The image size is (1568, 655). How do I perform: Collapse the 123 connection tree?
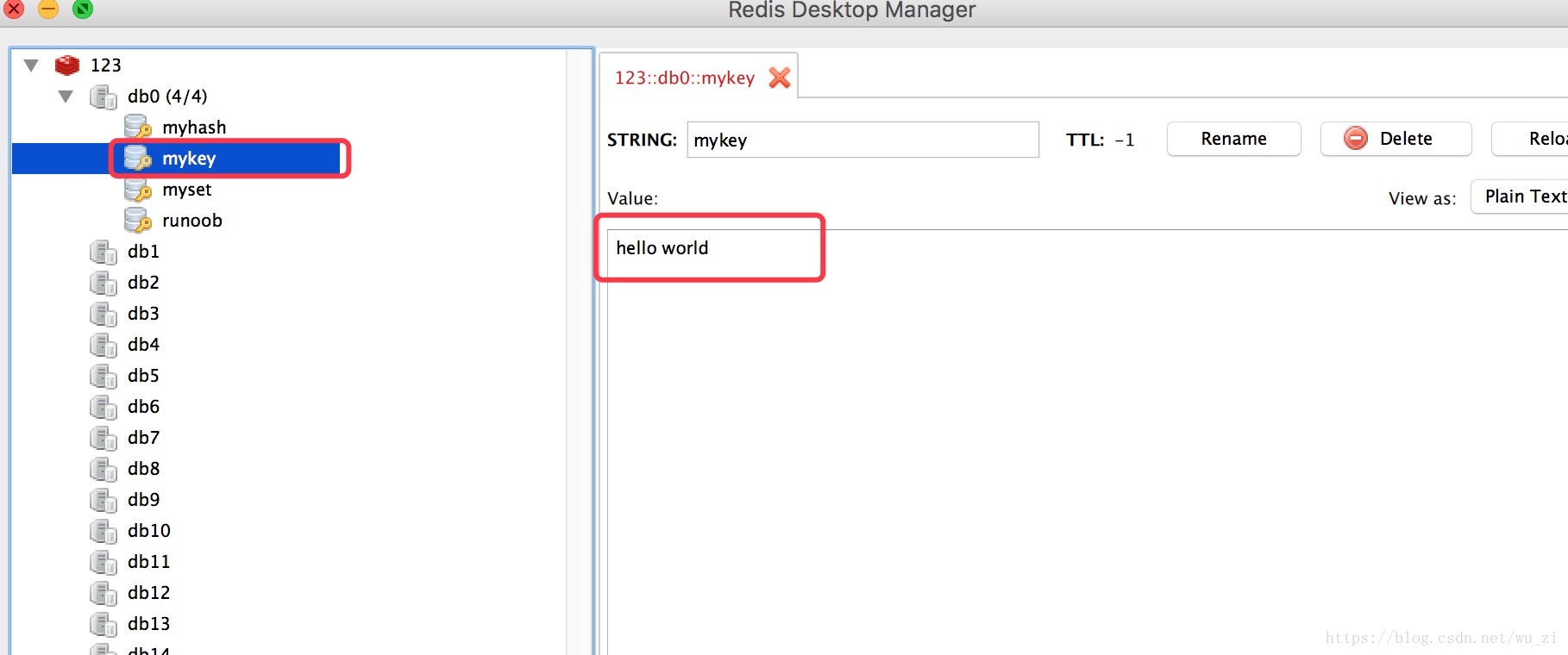pyautogui.click(x=31, y=65)
